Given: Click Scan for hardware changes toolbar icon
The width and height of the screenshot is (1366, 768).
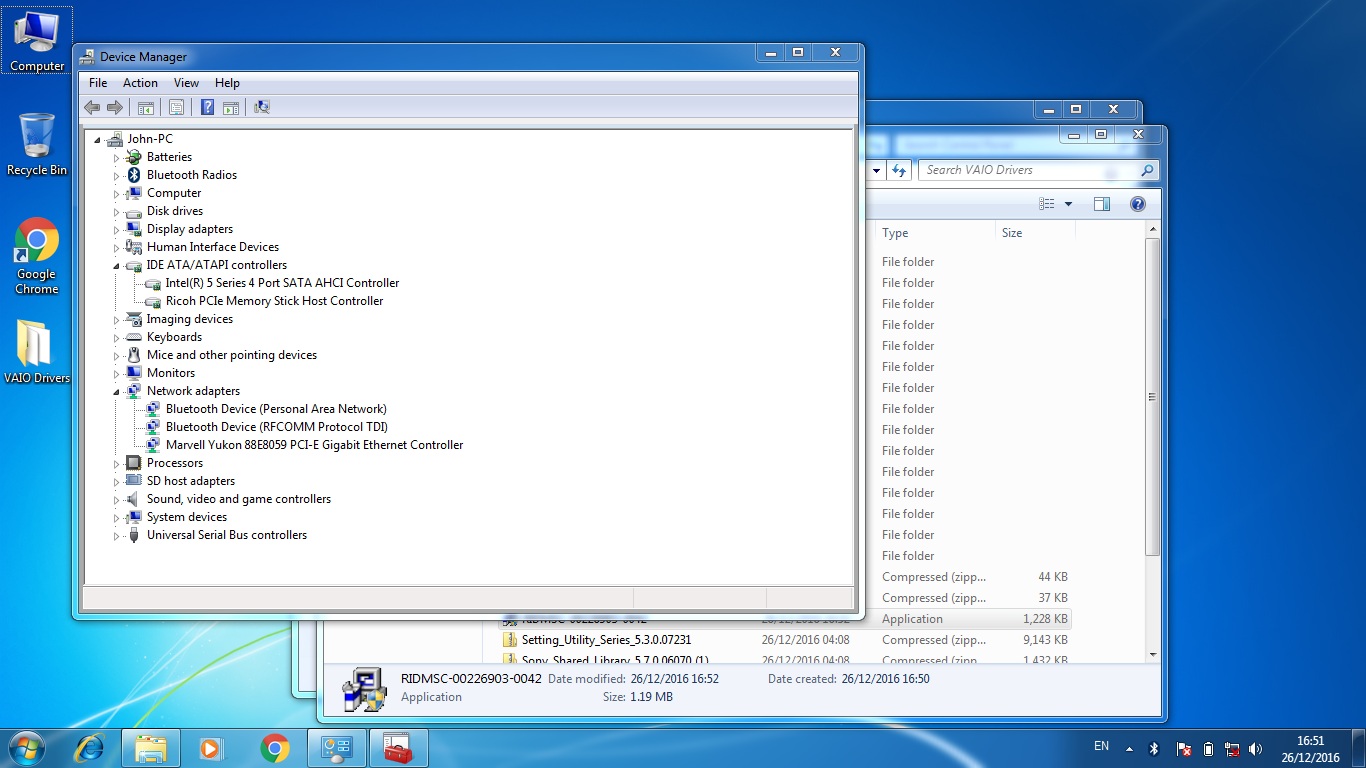Looking at the screenshot, I should (x=262, y=107).
